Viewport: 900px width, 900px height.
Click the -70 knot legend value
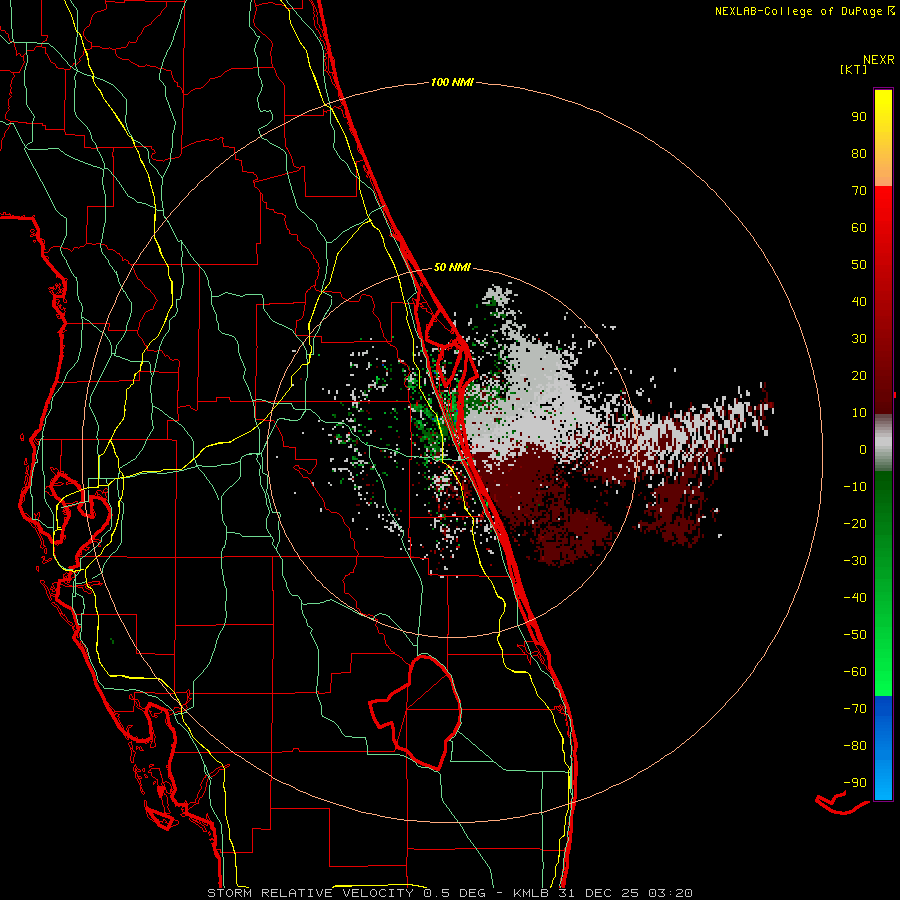click(x=855, y=708)
